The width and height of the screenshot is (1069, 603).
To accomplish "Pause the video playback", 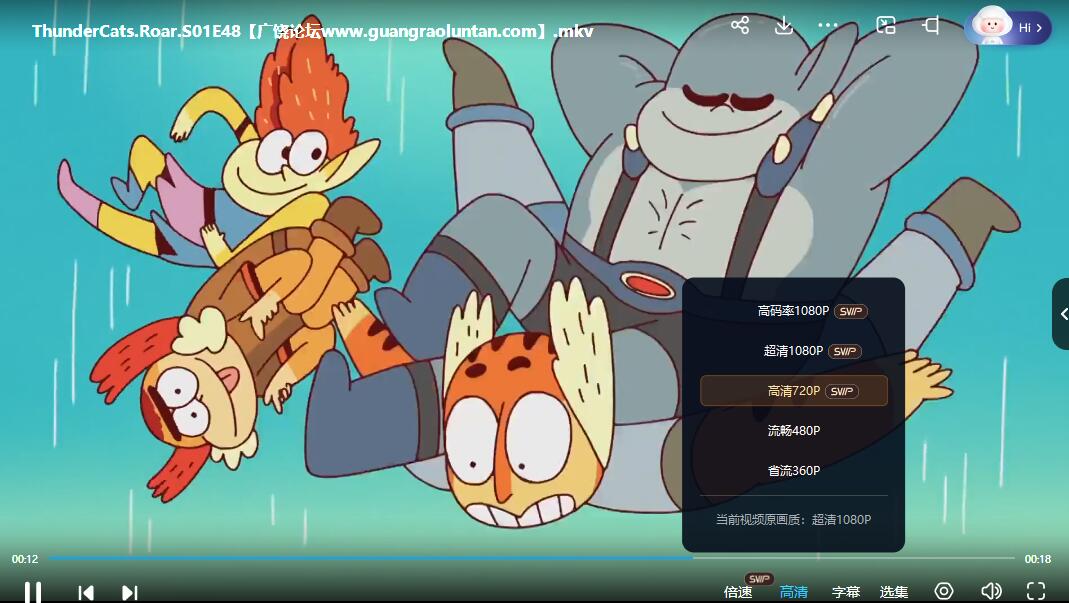I will (33, 591).
